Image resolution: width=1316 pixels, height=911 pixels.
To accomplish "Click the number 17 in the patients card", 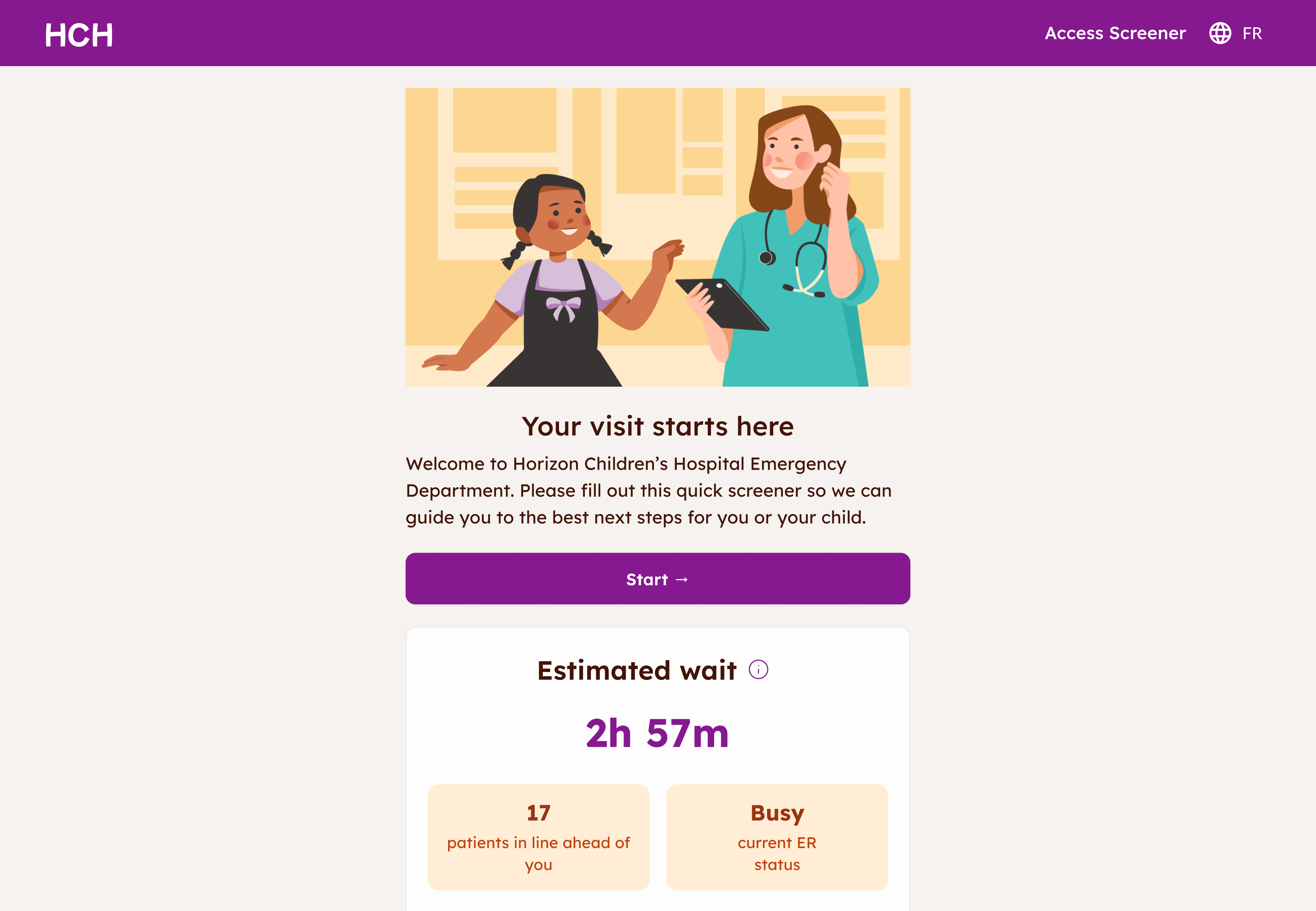I will click(x=538, y=813).
